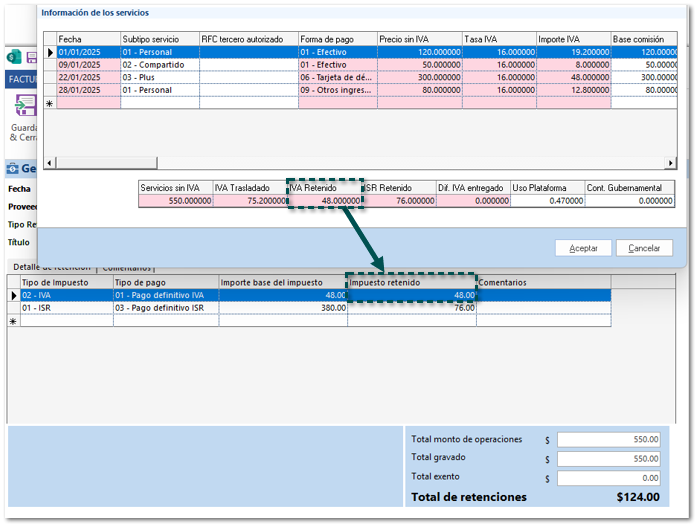This screenshot has width=698, height=527.
Task: Click the Uso Plataforma value 0.470000
Action: click(x=546, y=200)
